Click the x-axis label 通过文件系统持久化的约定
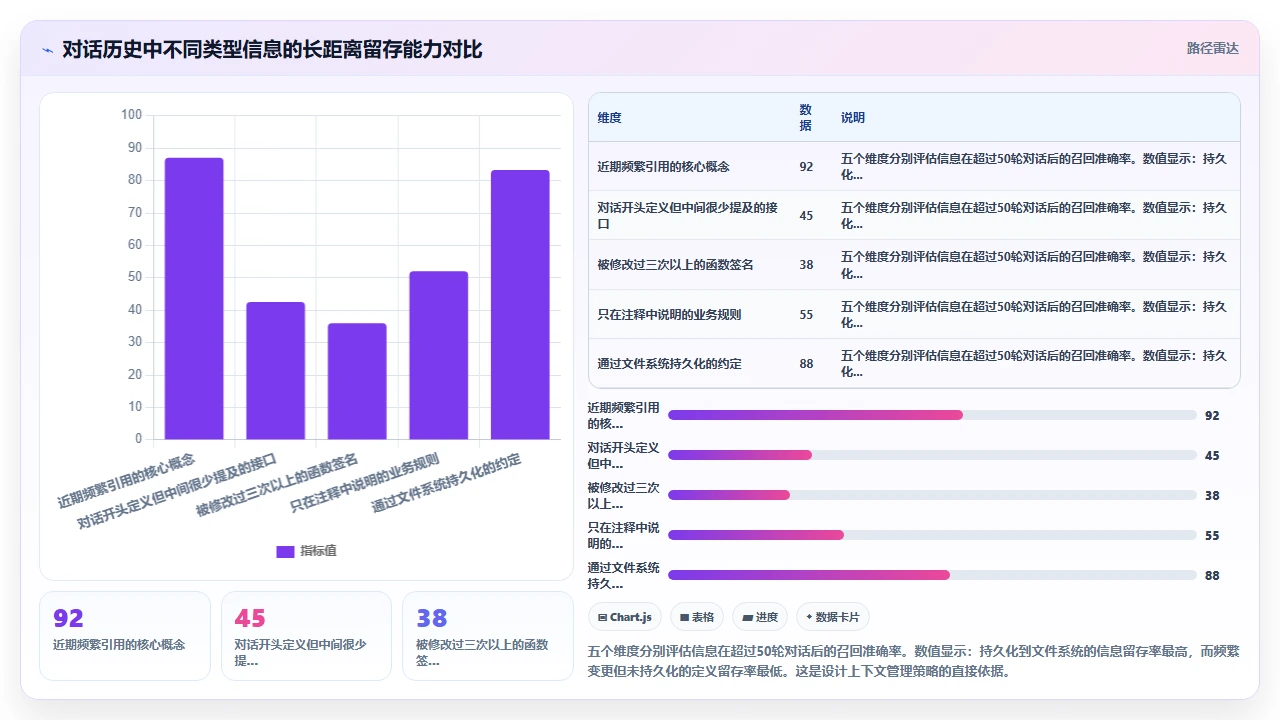This screenshot has height=720, width=1280. pos(446,482)
